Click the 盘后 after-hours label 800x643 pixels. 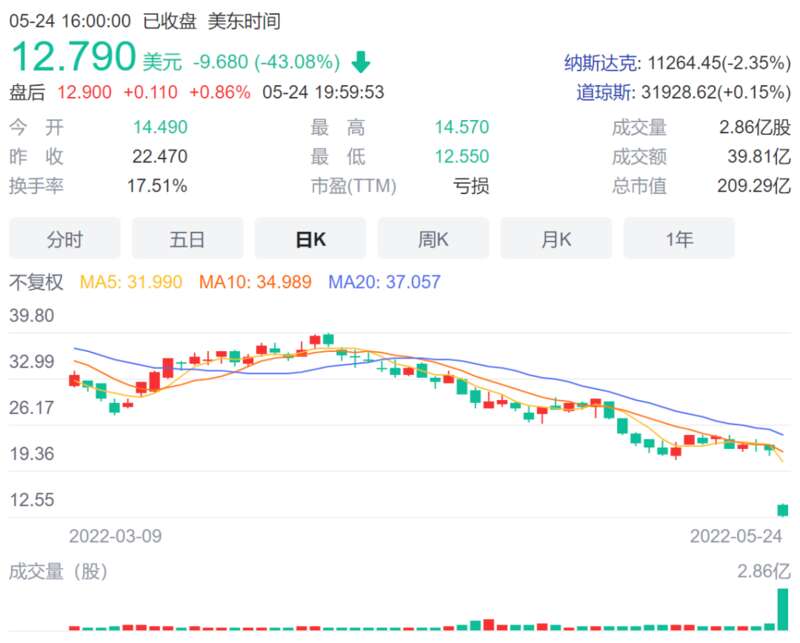pos(27,92)
